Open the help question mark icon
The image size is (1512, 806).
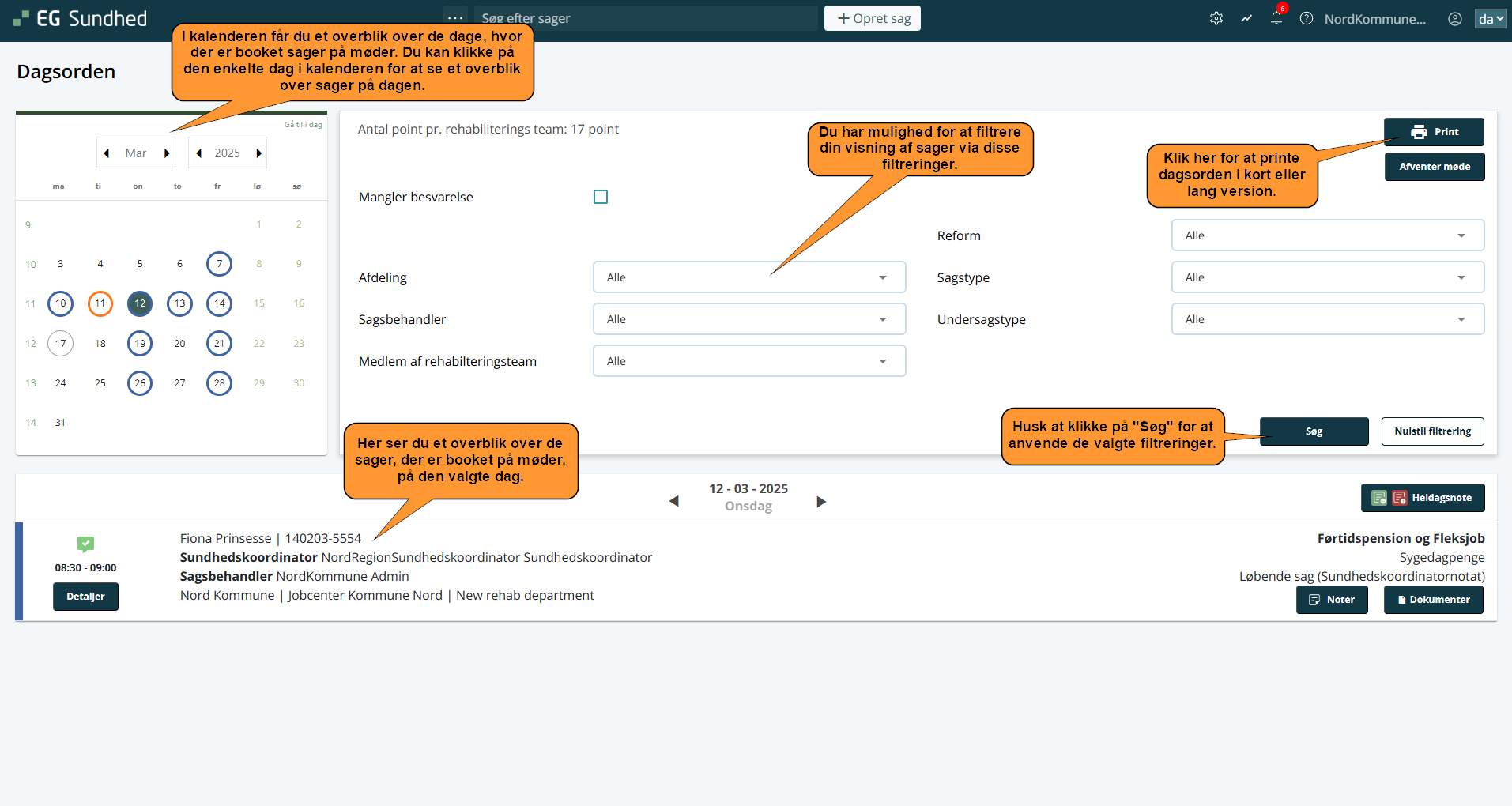point(1307,18)
